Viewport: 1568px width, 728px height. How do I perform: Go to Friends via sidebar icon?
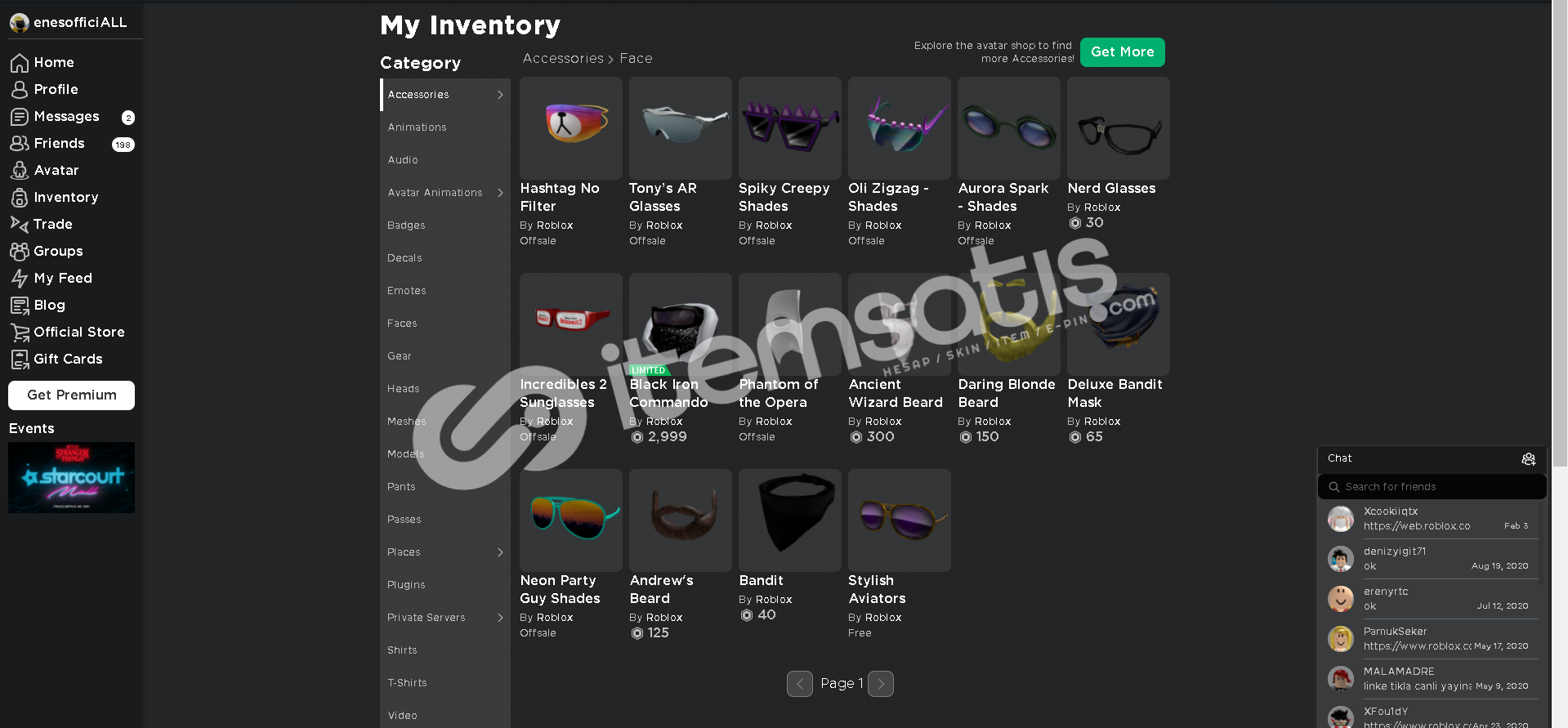pos(20,144)
